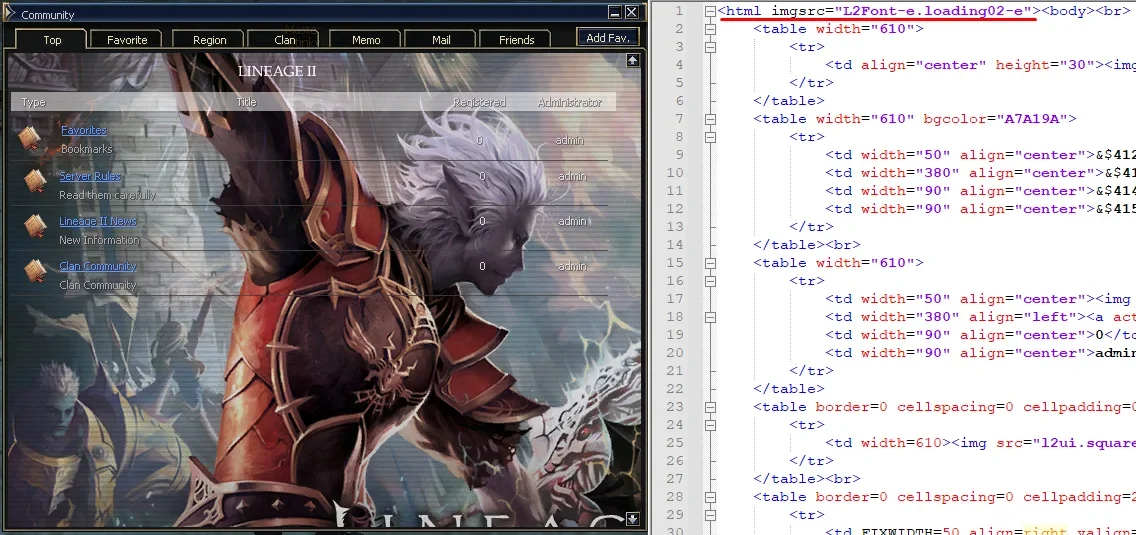Switch to the Clan tab
This screenshot has width=1136, height=535.
coord(285,40)
